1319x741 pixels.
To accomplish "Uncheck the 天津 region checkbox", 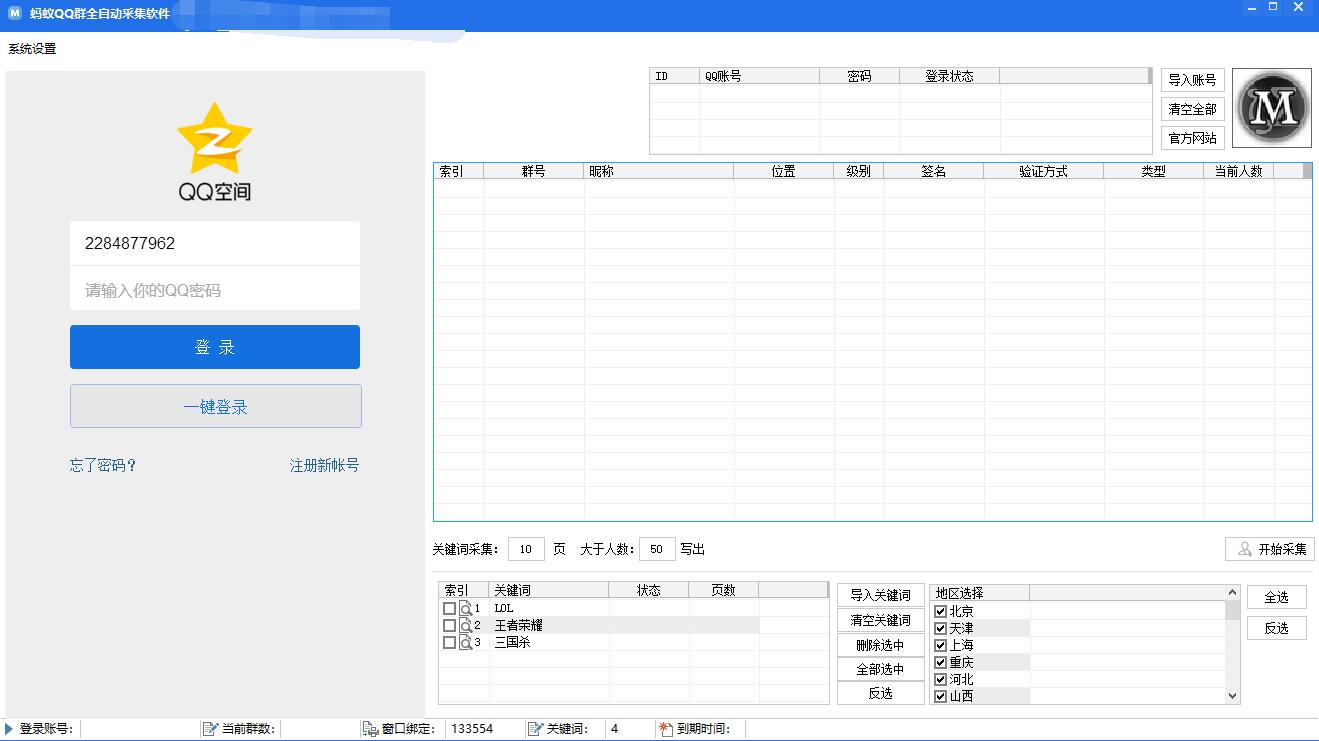I will click(x=940, y=628).
